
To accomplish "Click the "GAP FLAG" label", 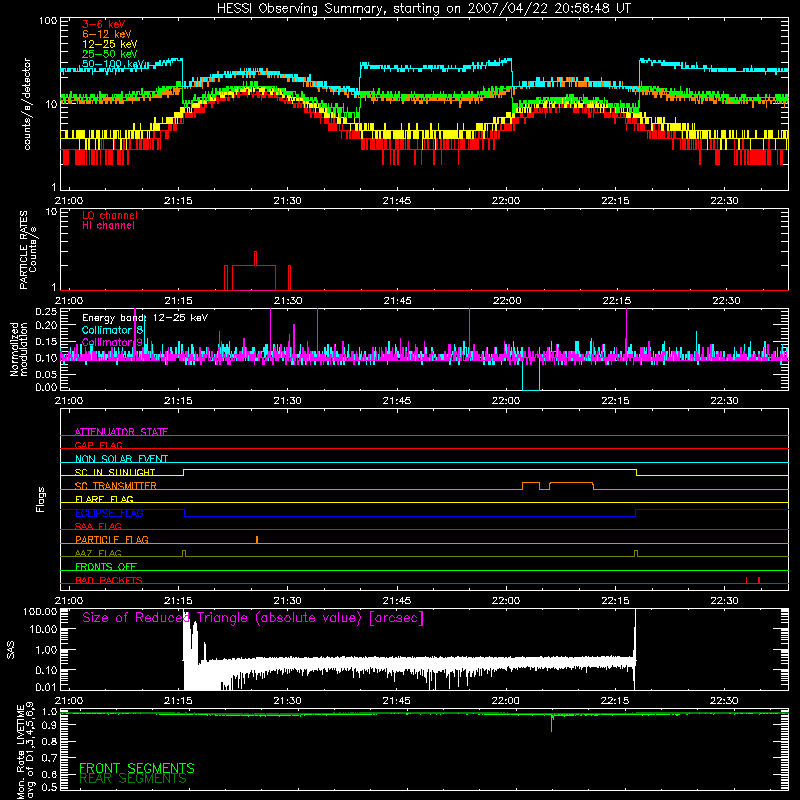I will (x=98, y=445).
